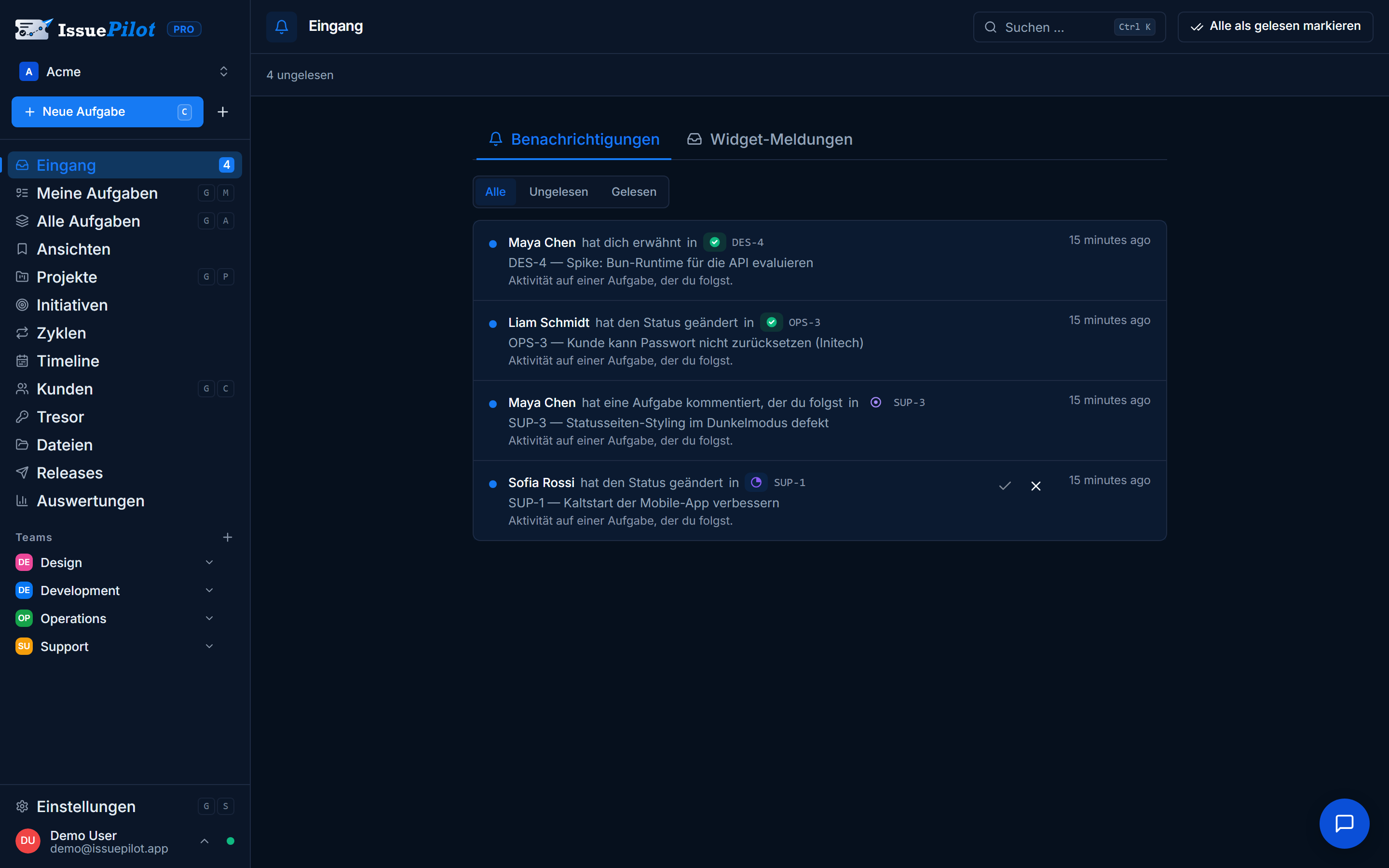Image resolution: width=1389 pixels, height=868 pixels.
Task: Open the Tresor vault
Action: click(x=124, y=417)
